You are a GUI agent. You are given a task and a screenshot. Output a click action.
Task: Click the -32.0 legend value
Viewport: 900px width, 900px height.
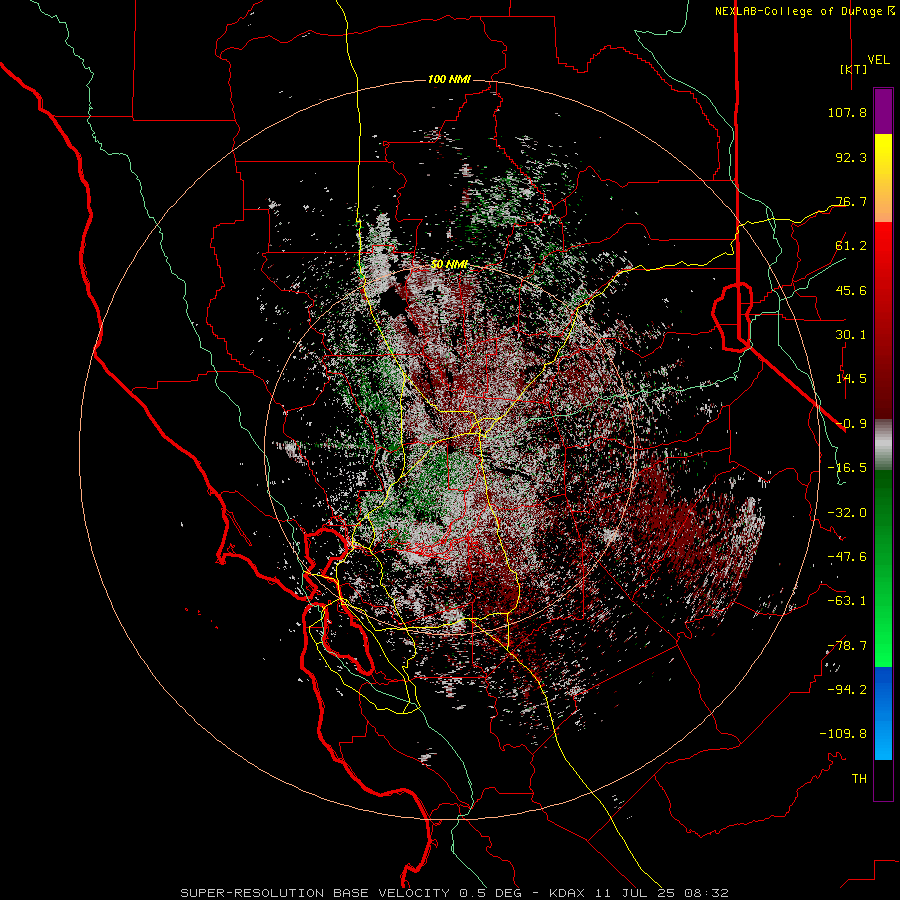click(847, 513)
